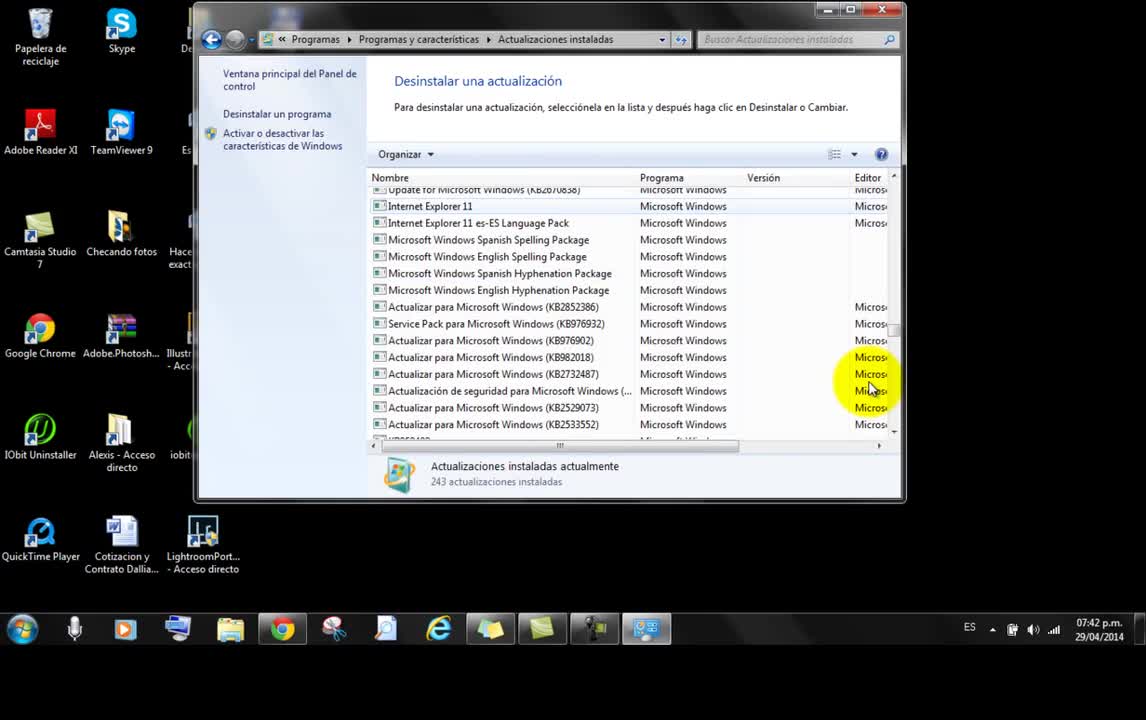Click the change view icon
1146x720 pixels.
tap(834, 154)
